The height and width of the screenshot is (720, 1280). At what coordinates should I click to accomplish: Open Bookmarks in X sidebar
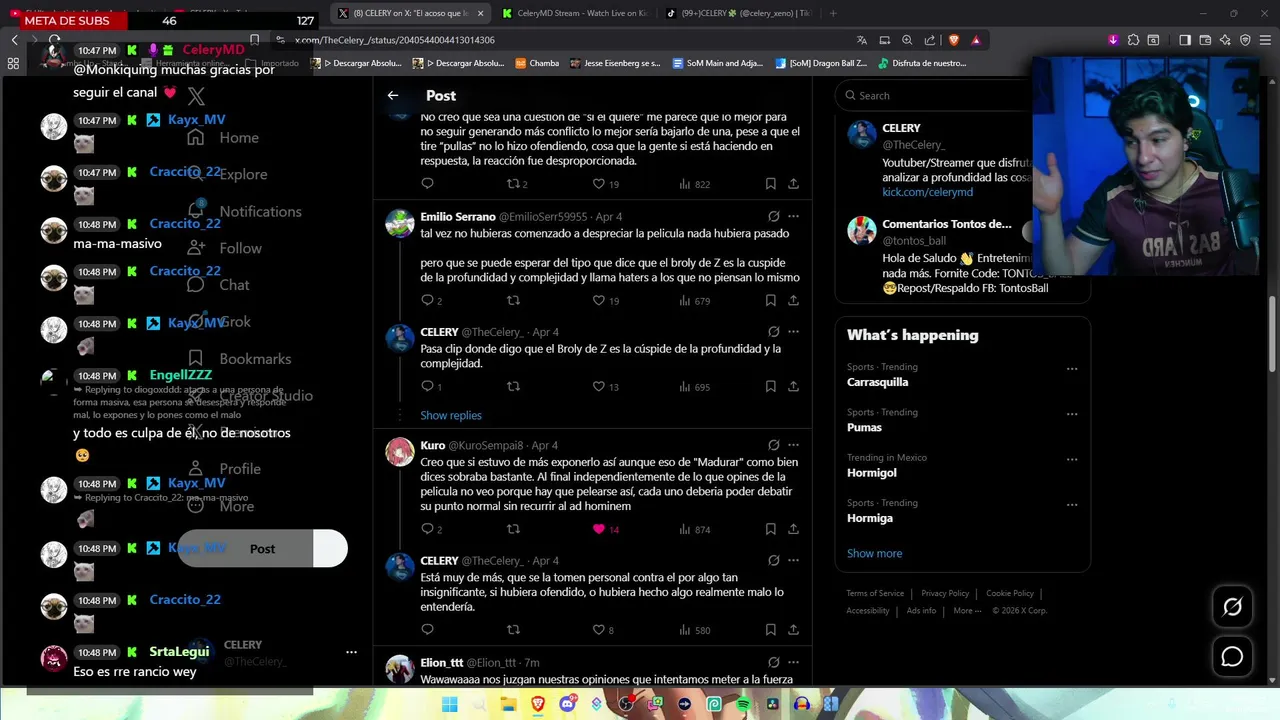pyautogui.click(x=240, y=358)
